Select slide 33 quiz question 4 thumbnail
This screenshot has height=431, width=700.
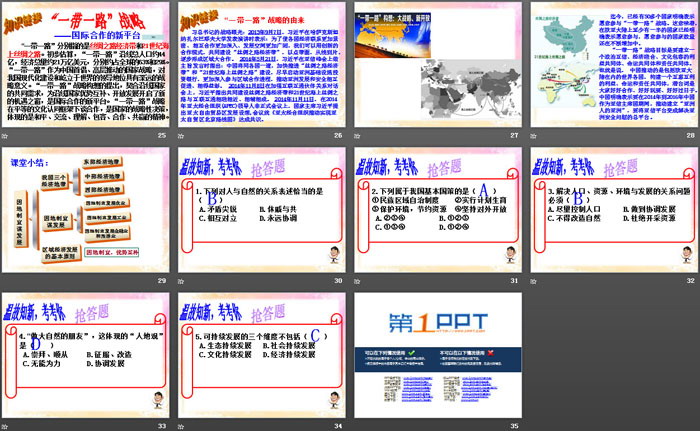pos(86,355)
